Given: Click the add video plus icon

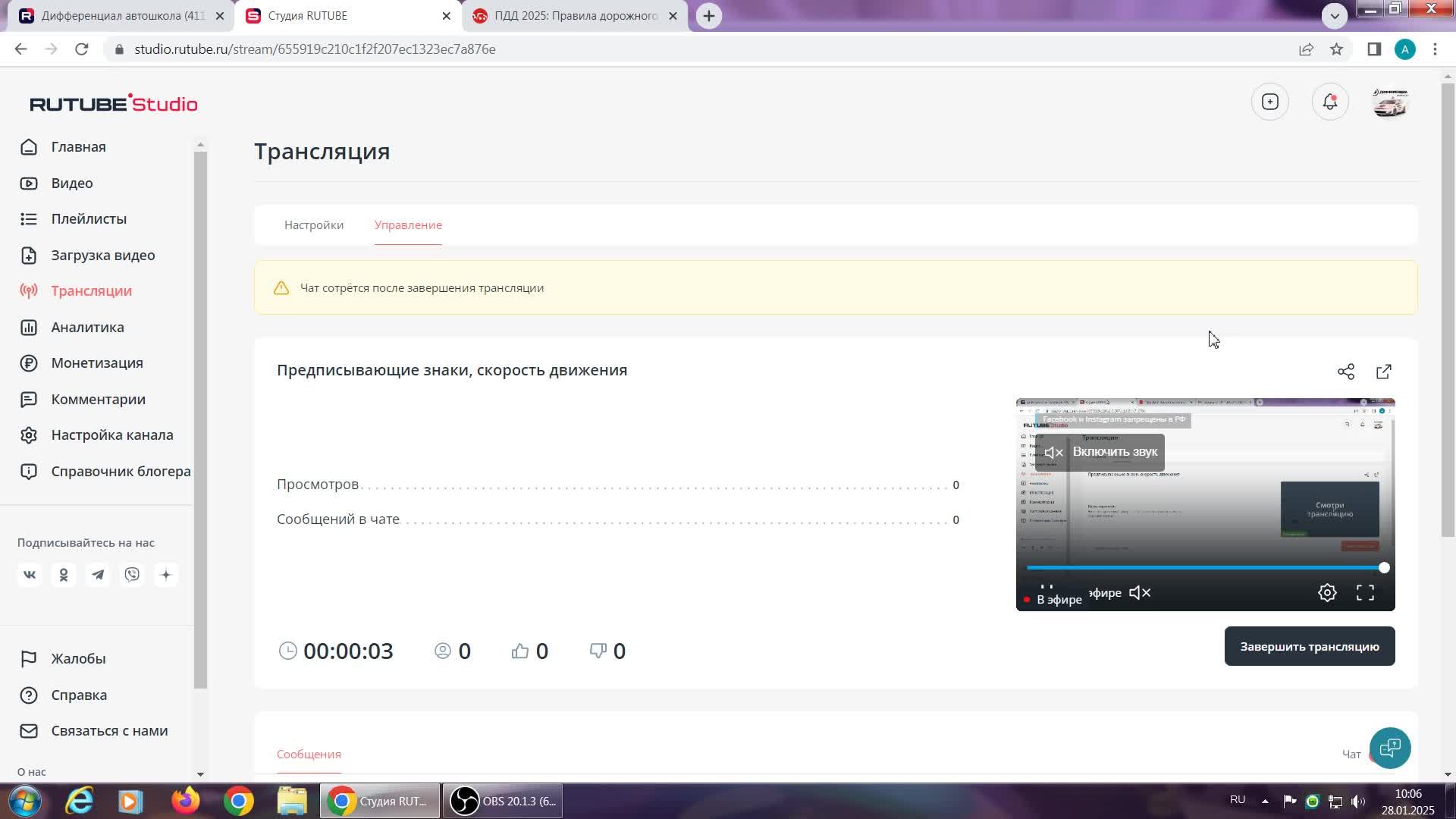Looking at the screenshot, I should click(x=1269, y=102).
